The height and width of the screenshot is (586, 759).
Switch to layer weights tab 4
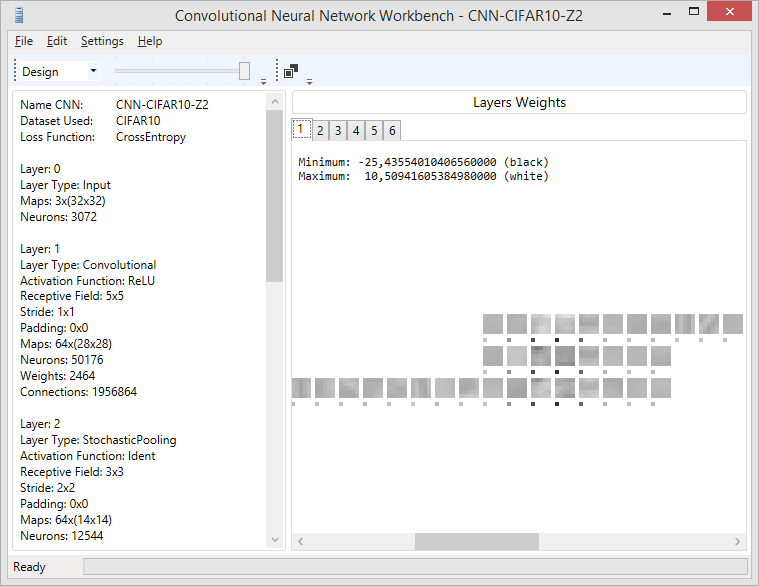[356, 131]
